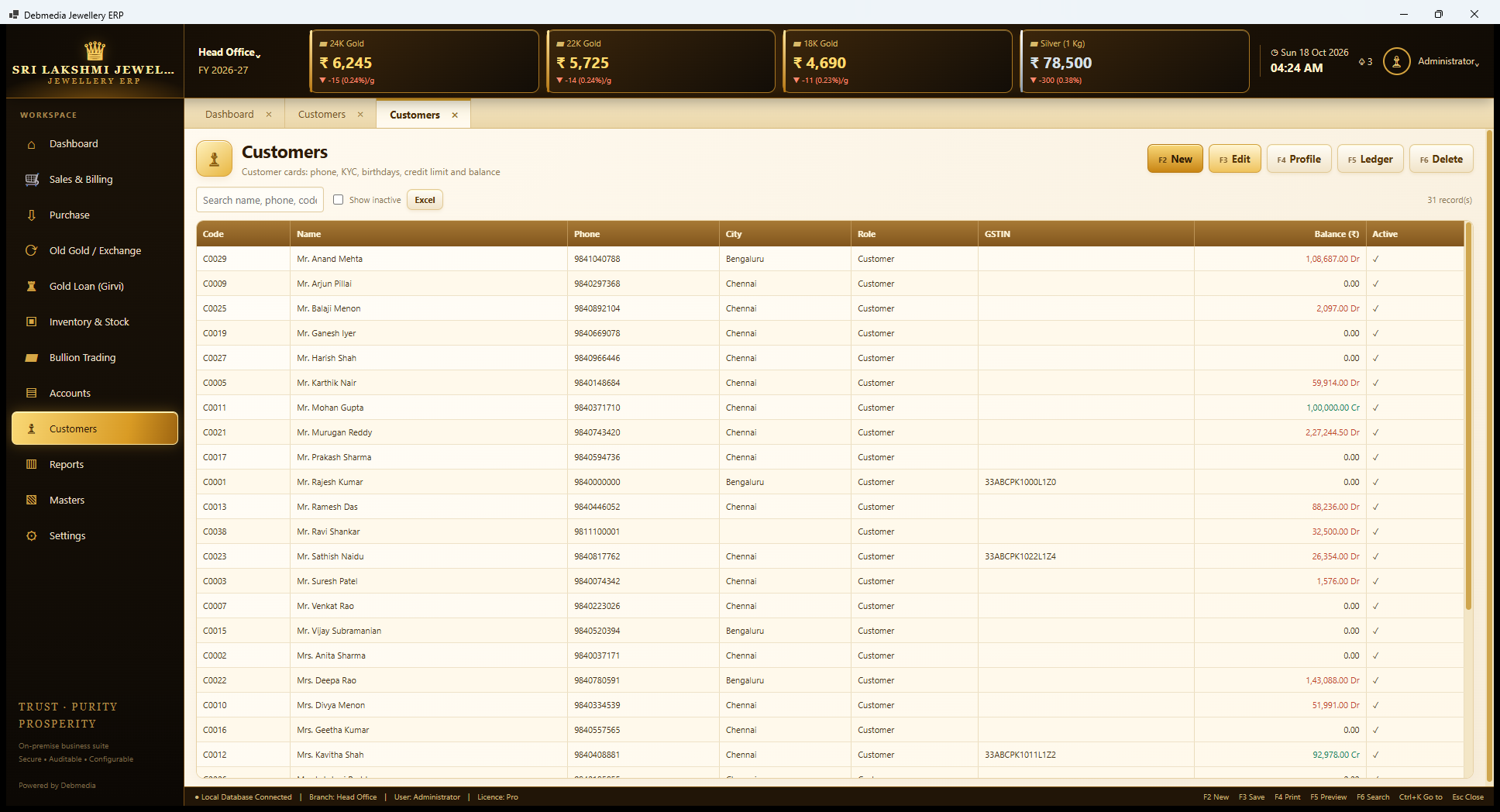Open the F4 Profile button

[x=1299, y=159]
